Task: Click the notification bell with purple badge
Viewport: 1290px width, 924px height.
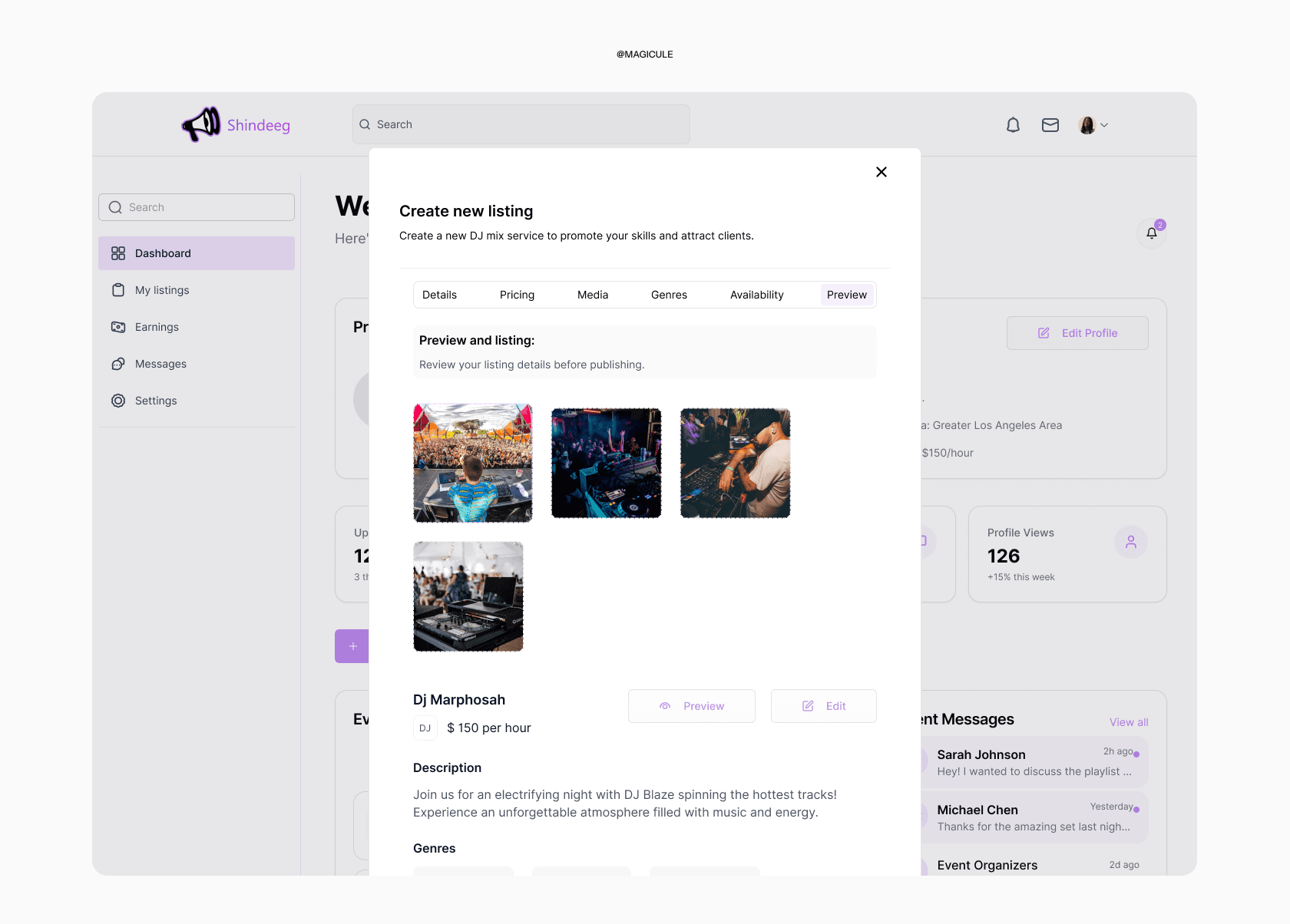Action: click(1151, 233)
